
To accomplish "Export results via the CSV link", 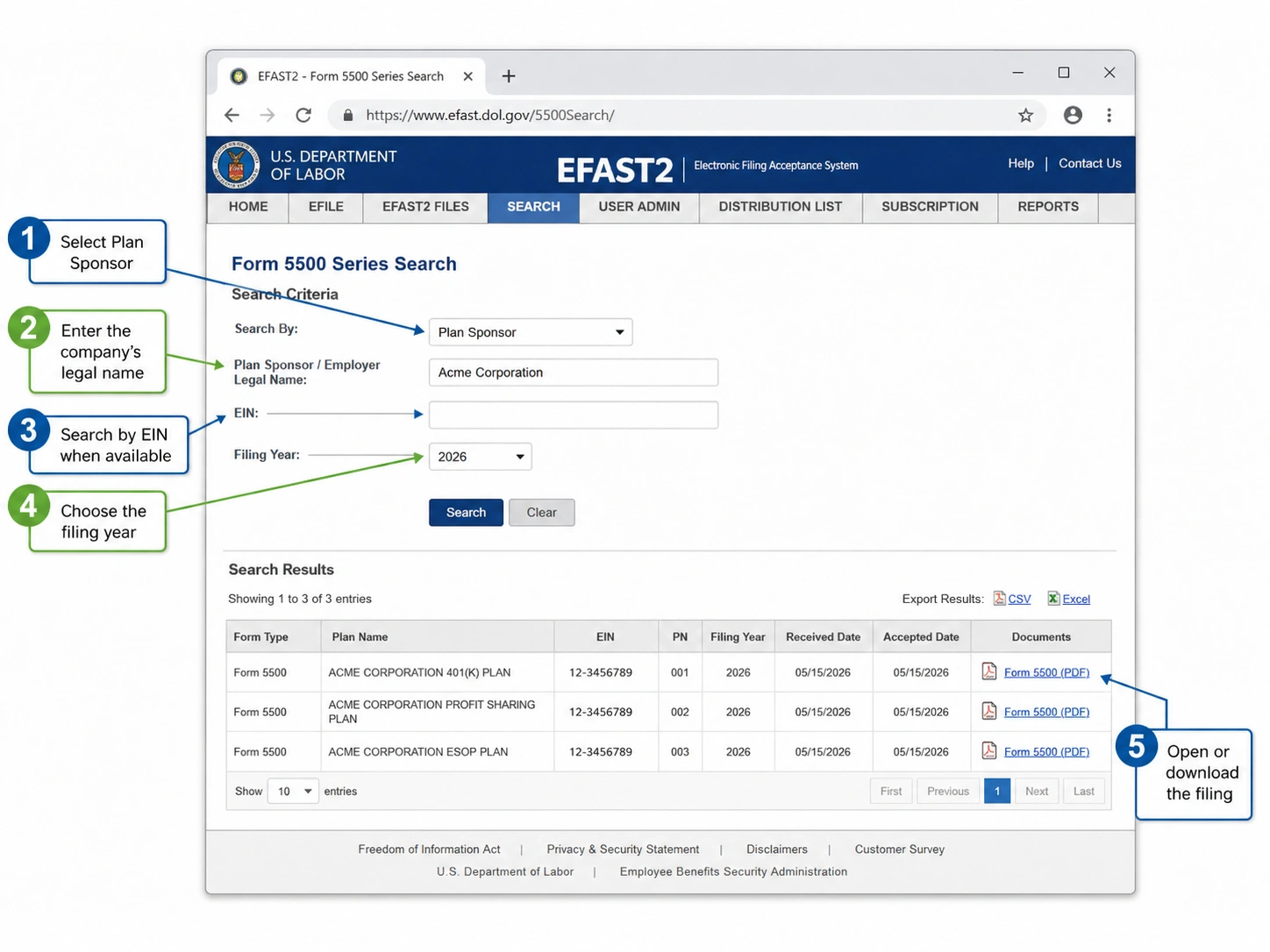I will click(1019, 599).
